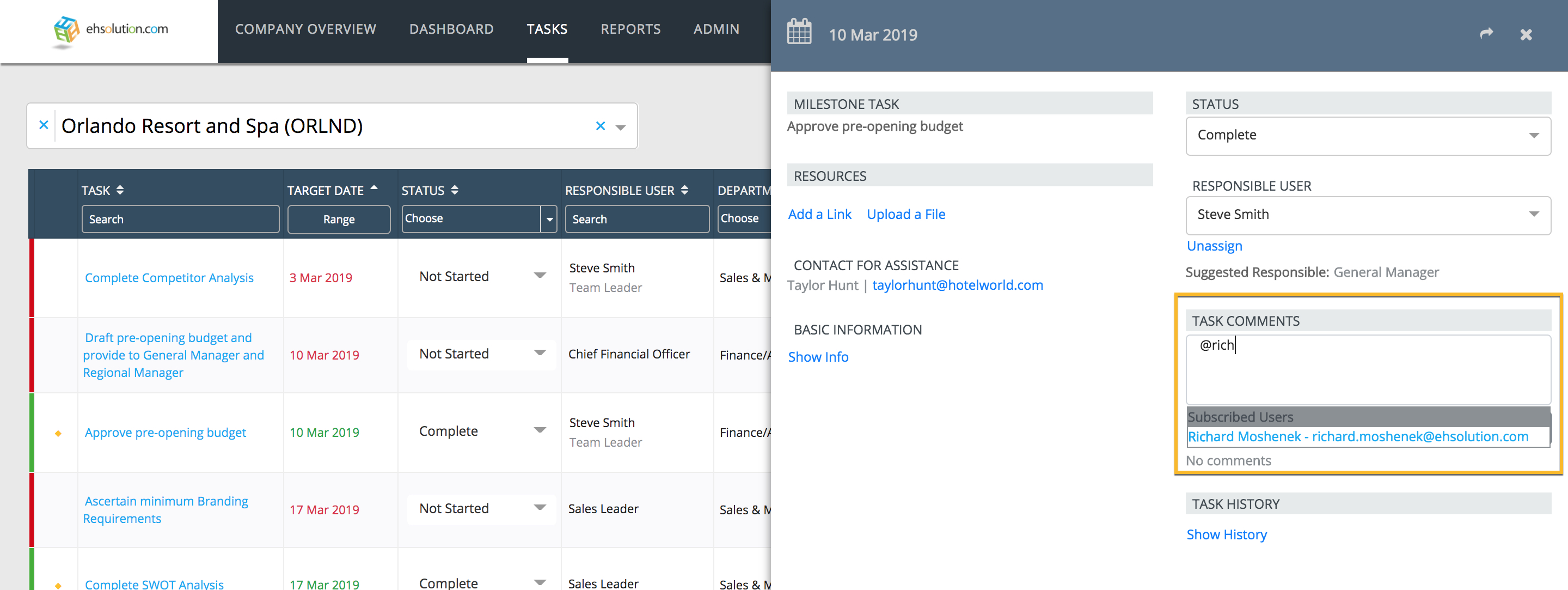Go to the Dashboard tab
Viewport: 1568px width, 590px height.
point(451,29)
